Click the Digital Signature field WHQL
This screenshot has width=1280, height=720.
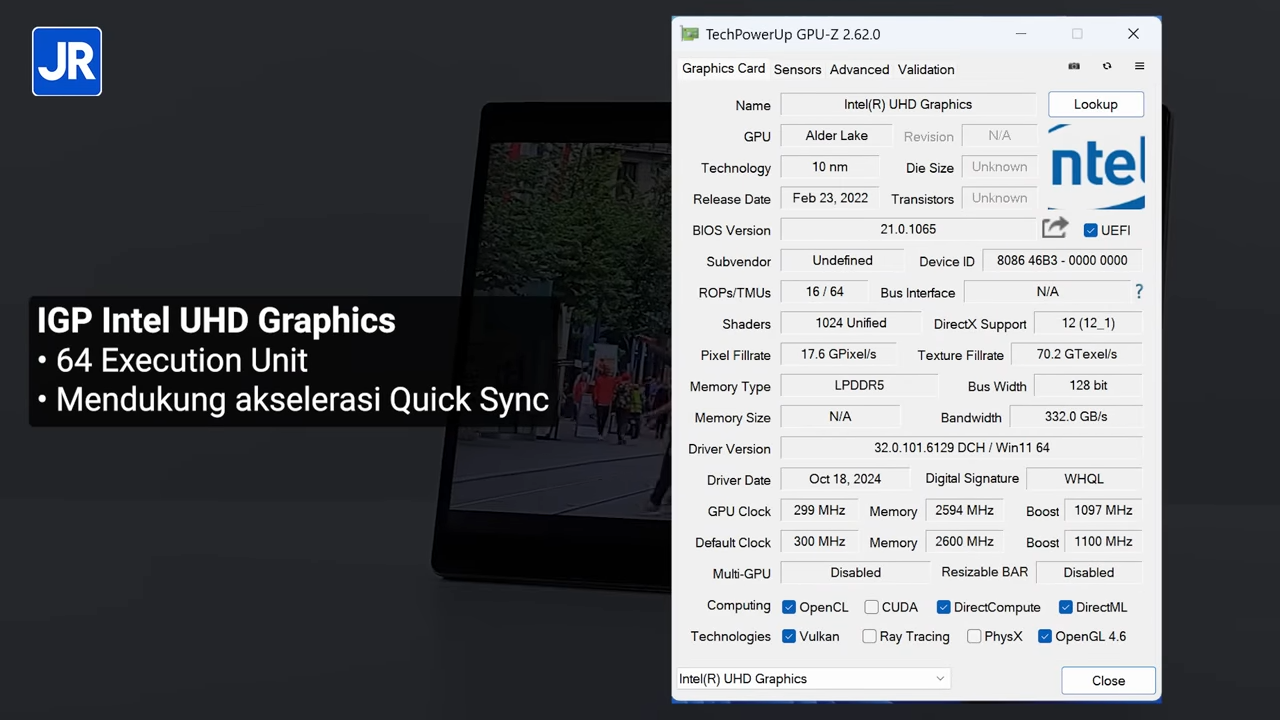(1084, 479)
